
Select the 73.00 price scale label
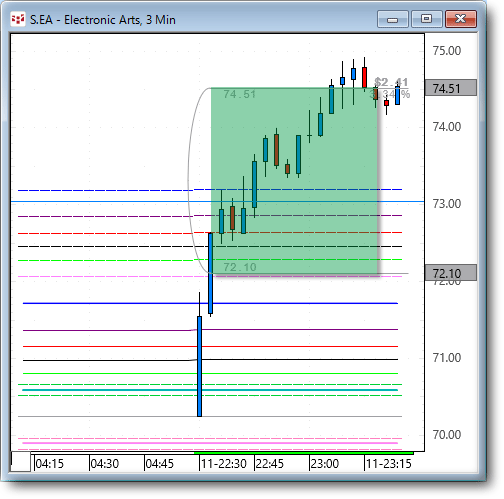447,204
